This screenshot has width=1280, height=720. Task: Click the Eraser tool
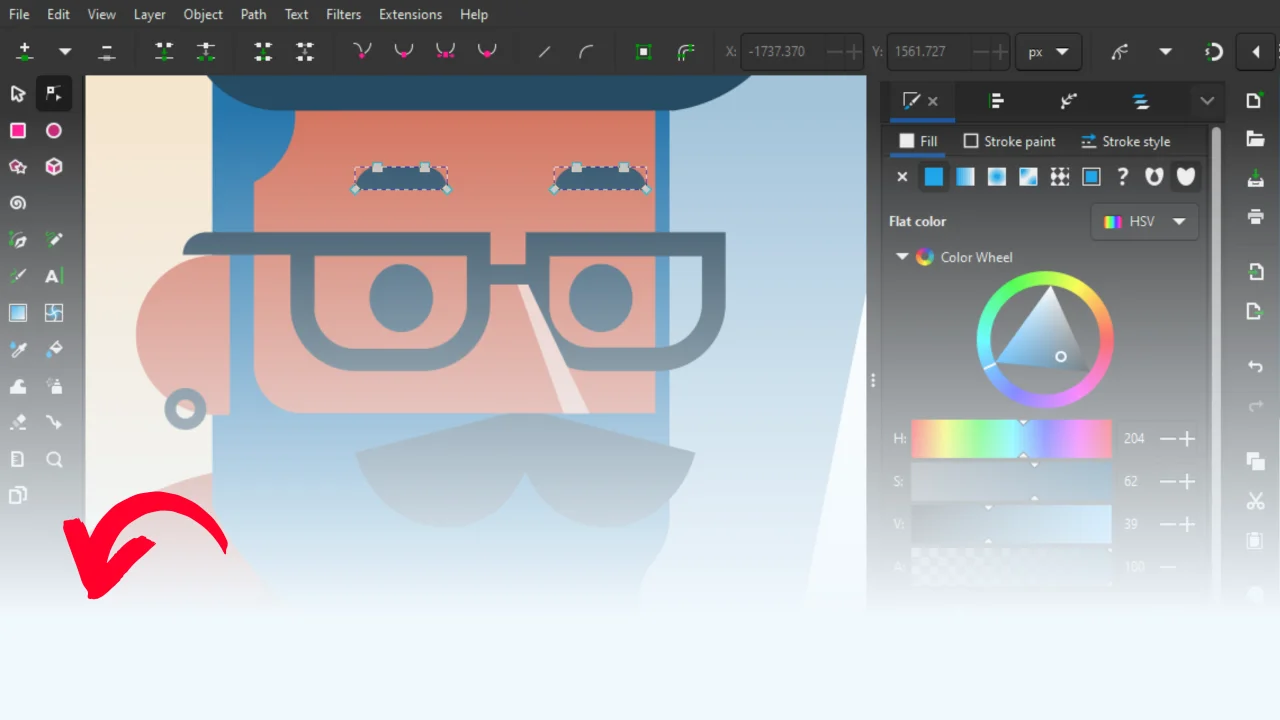click(x=18, y=423)
